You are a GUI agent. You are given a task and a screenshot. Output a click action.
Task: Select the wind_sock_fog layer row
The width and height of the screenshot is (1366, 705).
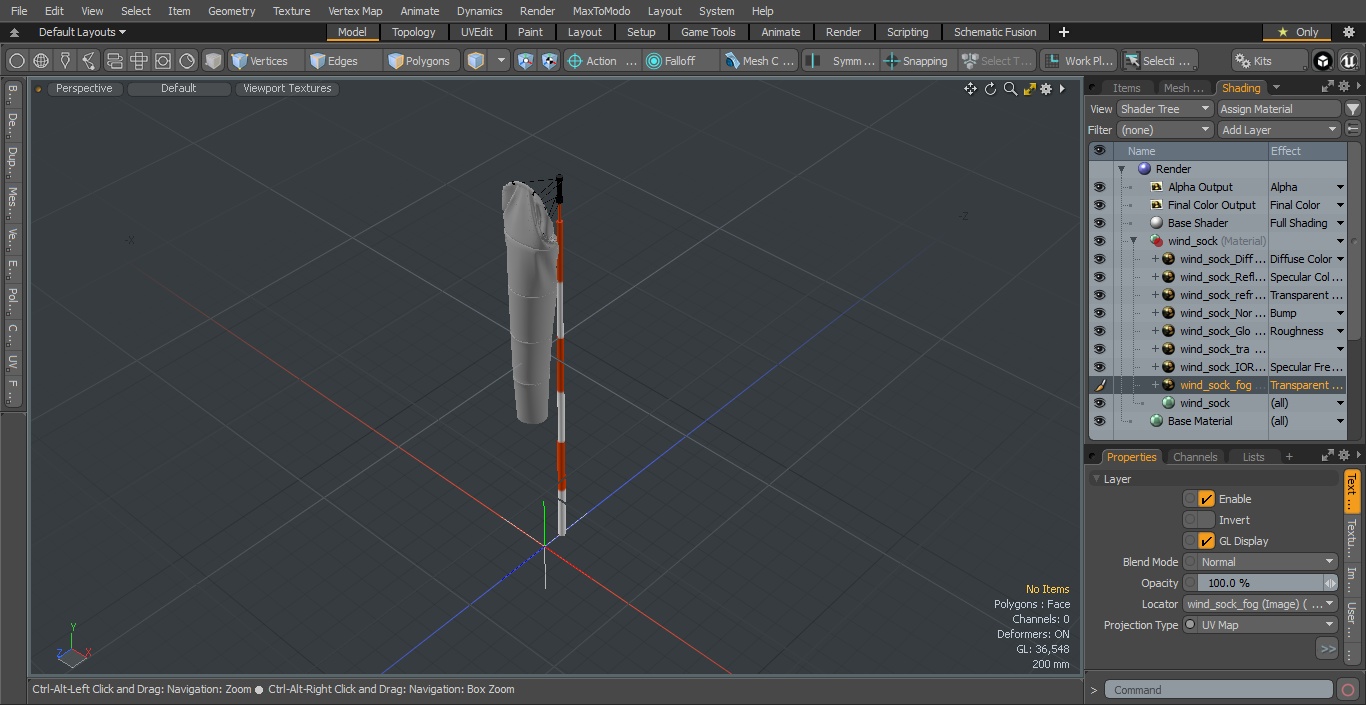tap(1218, 385)
